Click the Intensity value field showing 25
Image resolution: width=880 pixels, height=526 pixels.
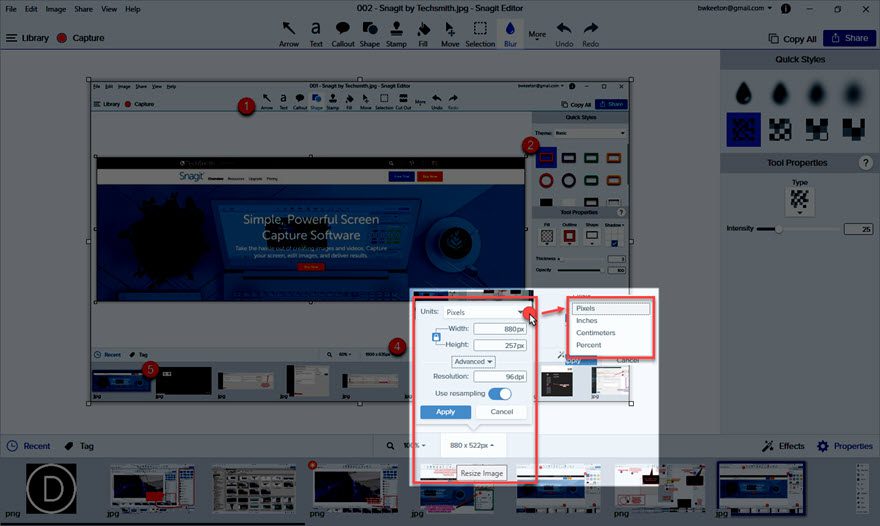(x=858, y=229)
